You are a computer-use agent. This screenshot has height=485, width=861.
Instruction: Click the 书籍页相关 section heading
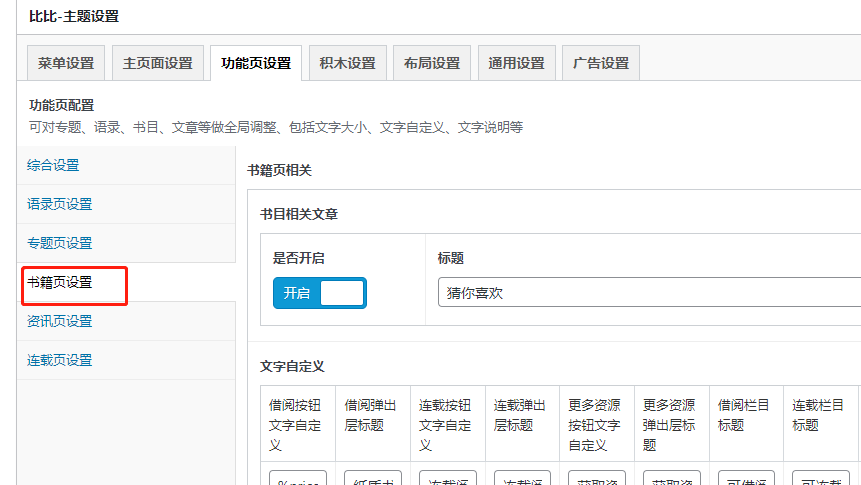tap(279, 170)
